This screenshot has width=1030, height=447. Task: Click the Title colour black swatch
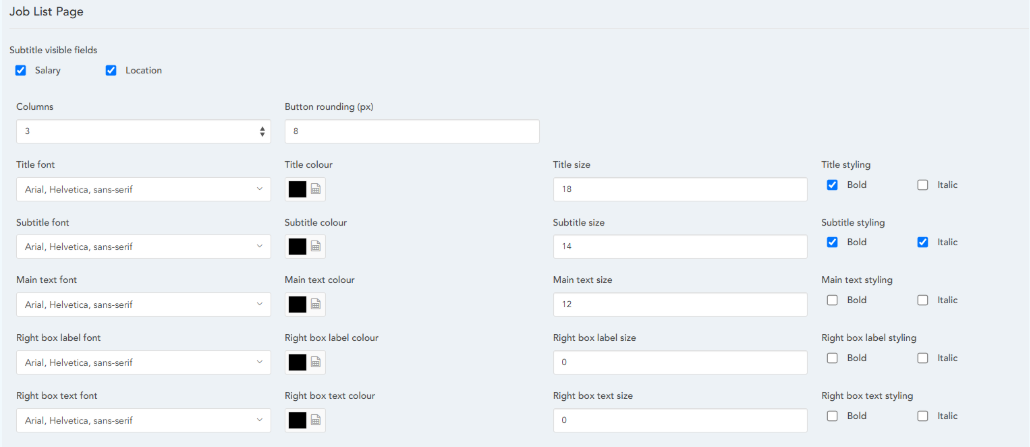tap(297, 189)
